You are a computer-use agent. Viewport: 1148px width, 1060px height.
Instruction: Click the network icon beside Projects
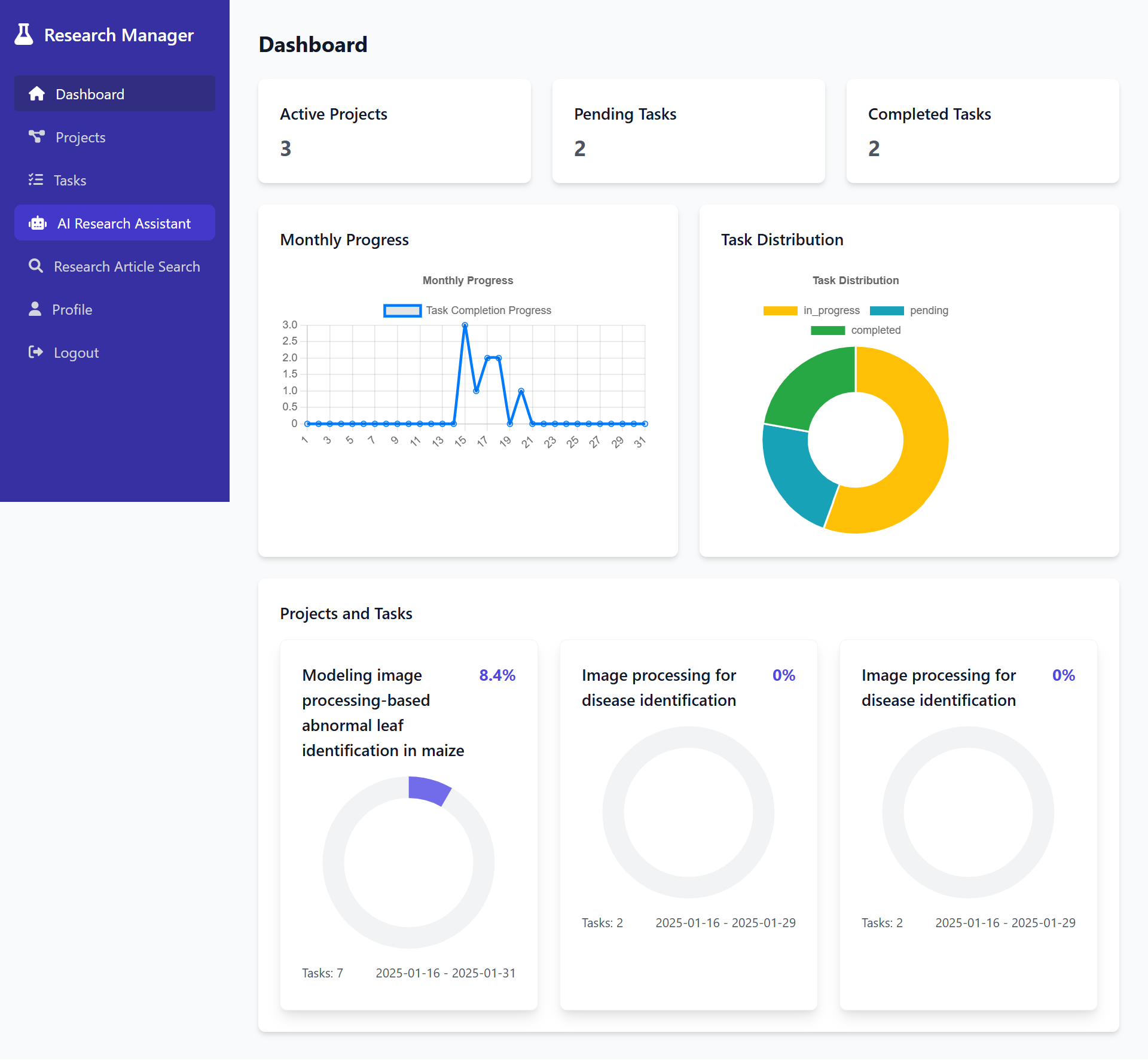tap(36, 136)
